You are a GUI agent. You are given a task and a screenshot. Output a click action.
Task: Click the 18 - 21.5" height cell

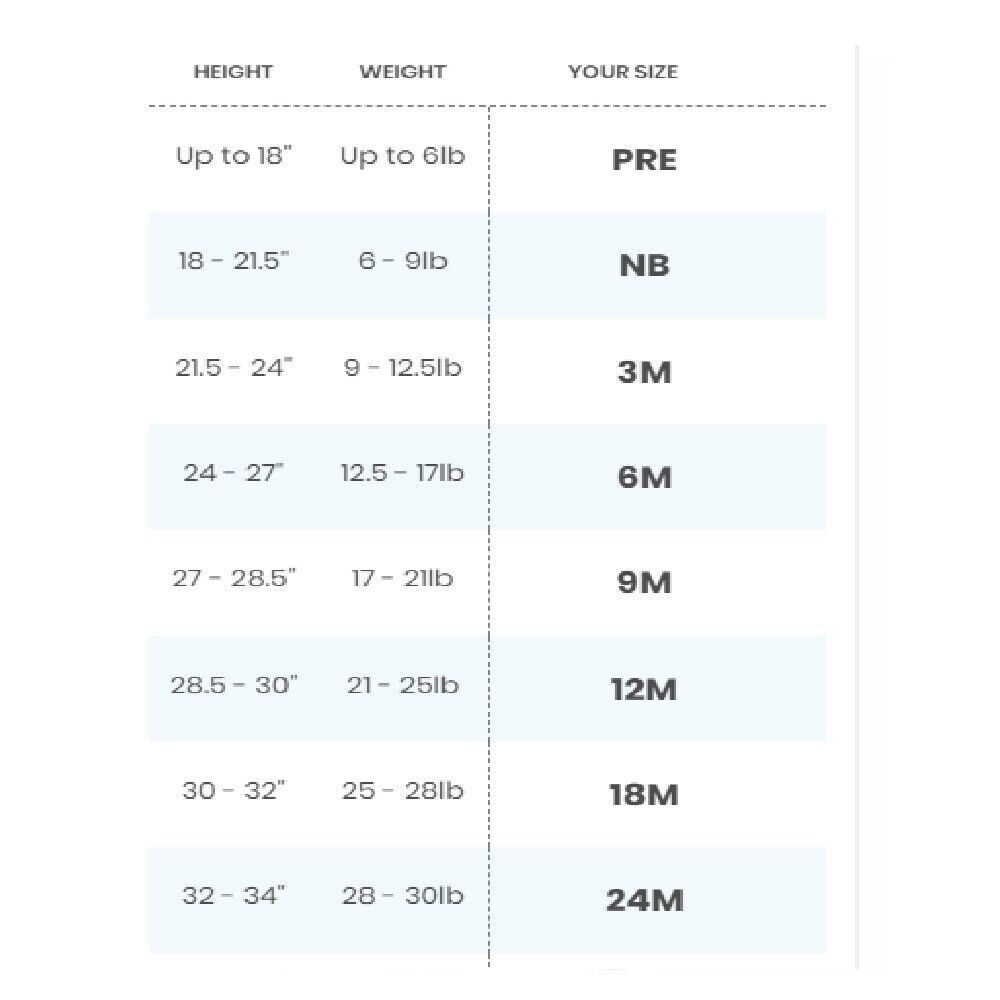(233, 260)
